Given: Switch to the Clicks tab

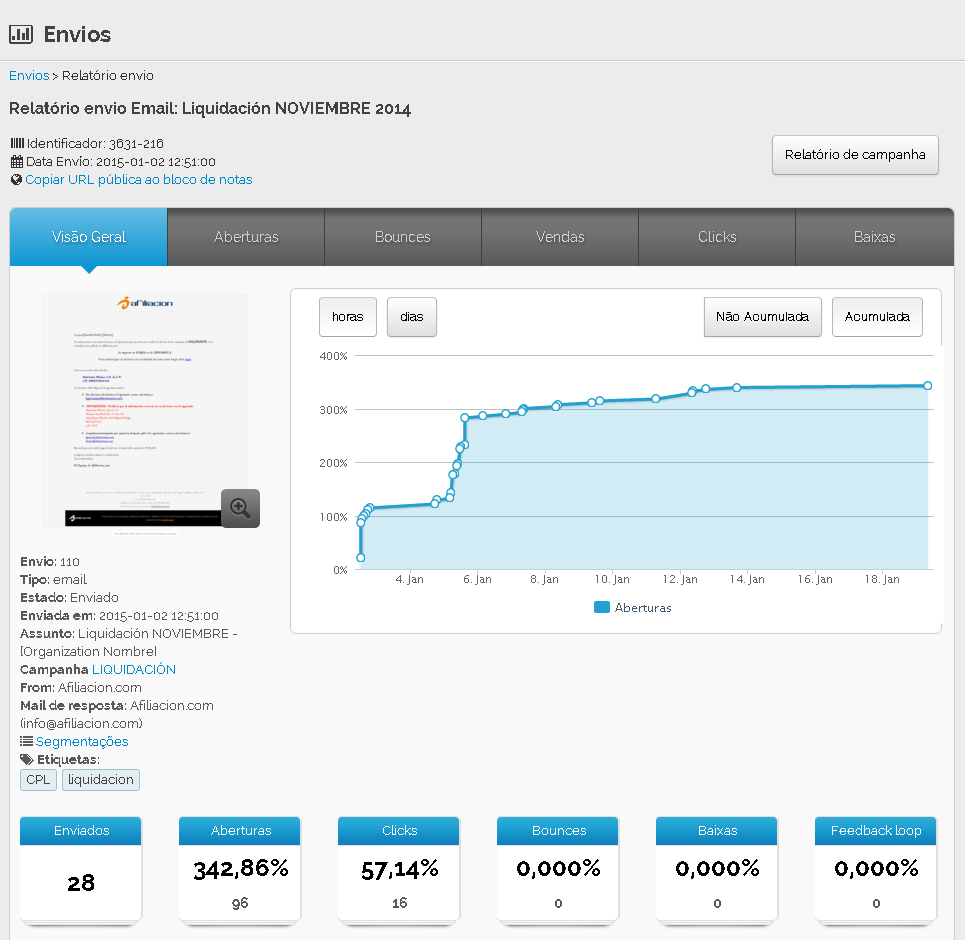Looking at the screenshot, I should pos(717,237).
